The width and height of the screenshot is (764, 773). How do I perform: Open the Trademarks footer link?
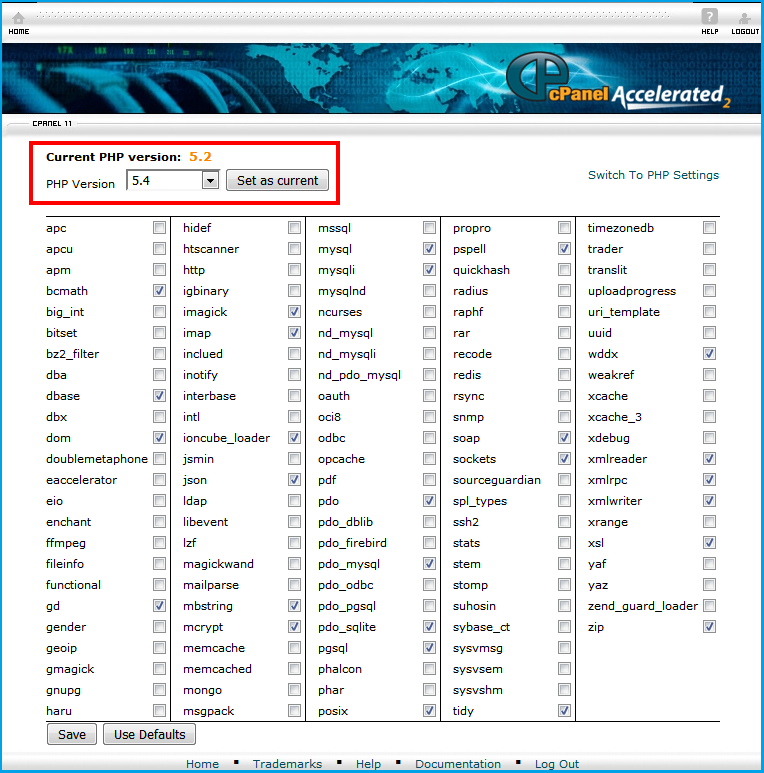point(287,764)
